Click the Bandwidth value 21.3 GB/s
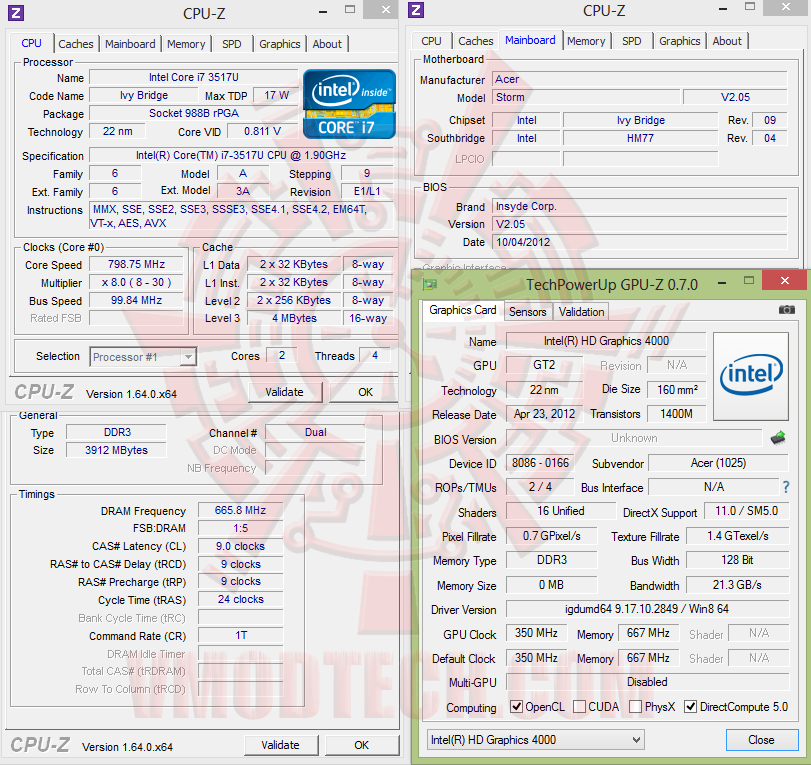 (x=738, y=585)
